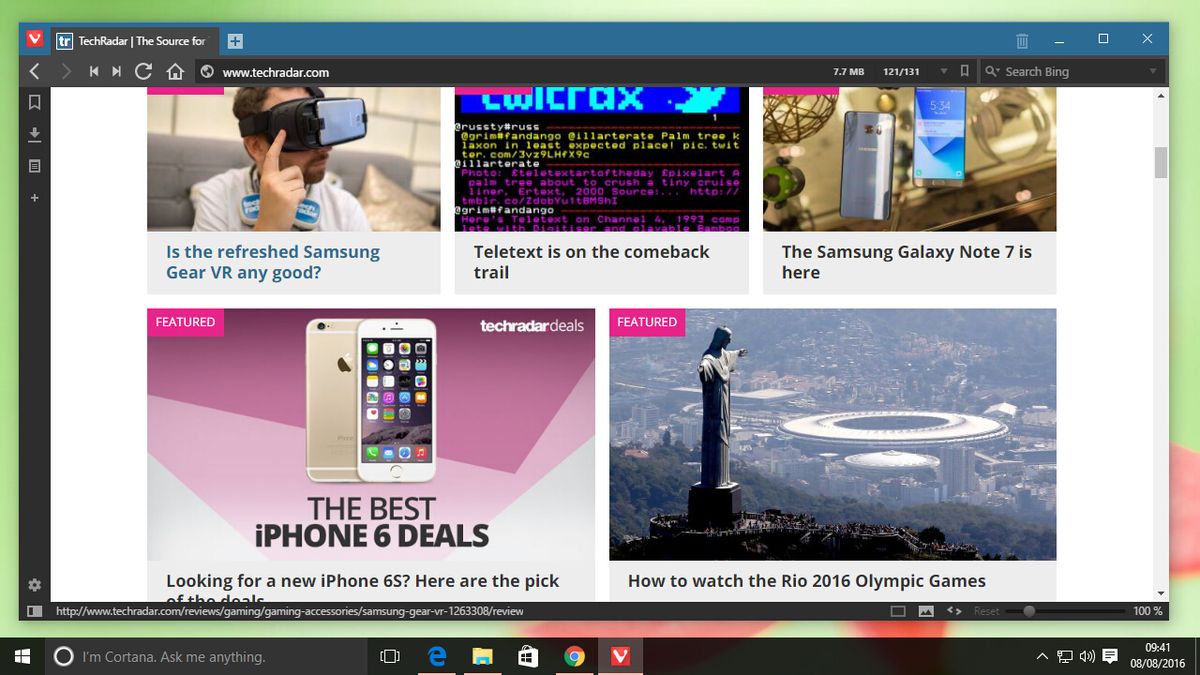The image size is (1200, 675).
Task: Open search engine selector magnifier dropdown
Action: [x=992, y=72]
